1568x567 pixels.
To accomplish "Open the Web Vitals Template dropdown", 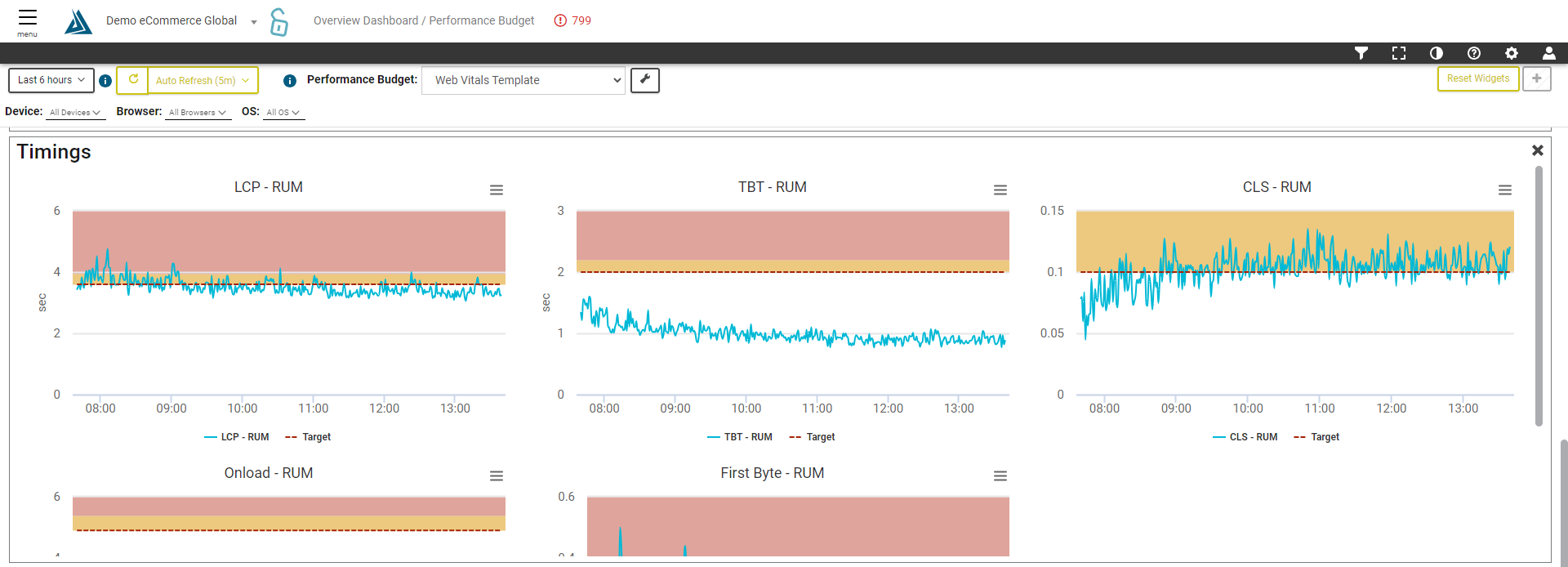I will 523,80.
